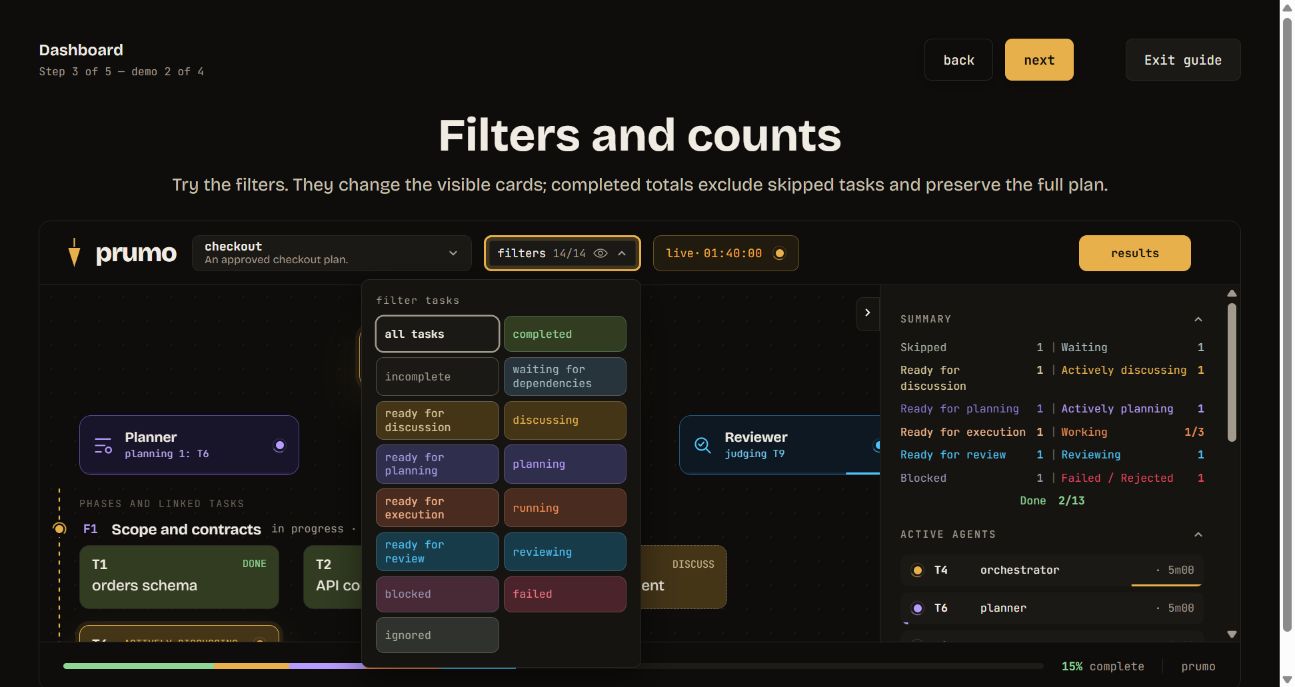Toggle the 'reviewing' filter chip
Screen dimensions: 1295x687
pyautogui.click(x=565, y=552)
